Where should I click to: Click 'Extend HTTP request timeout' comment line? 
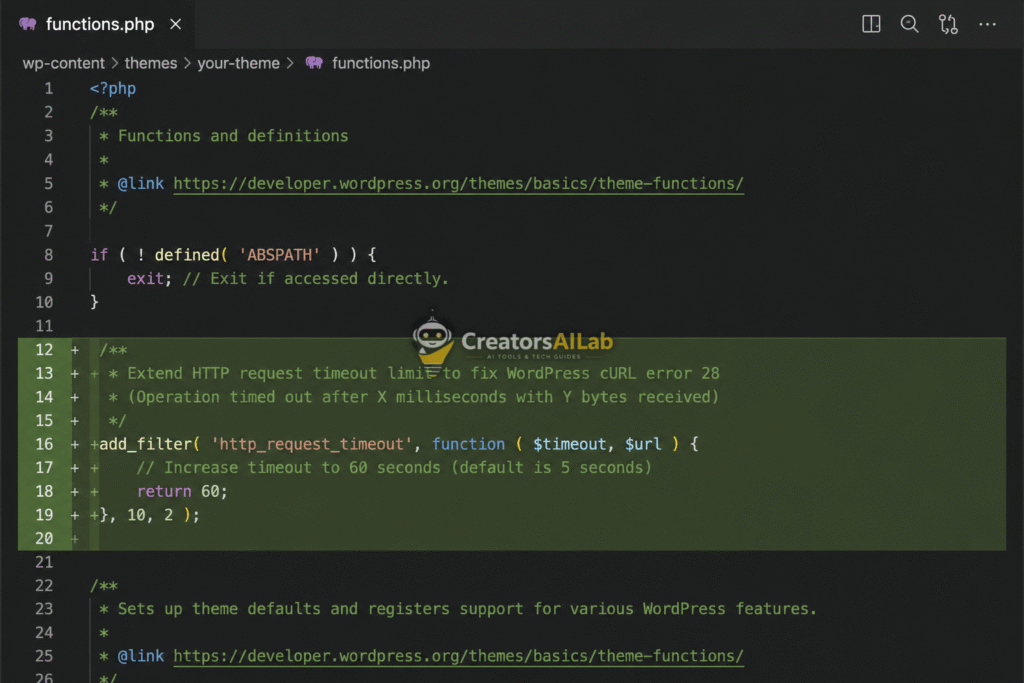click(x=413, y=373)
